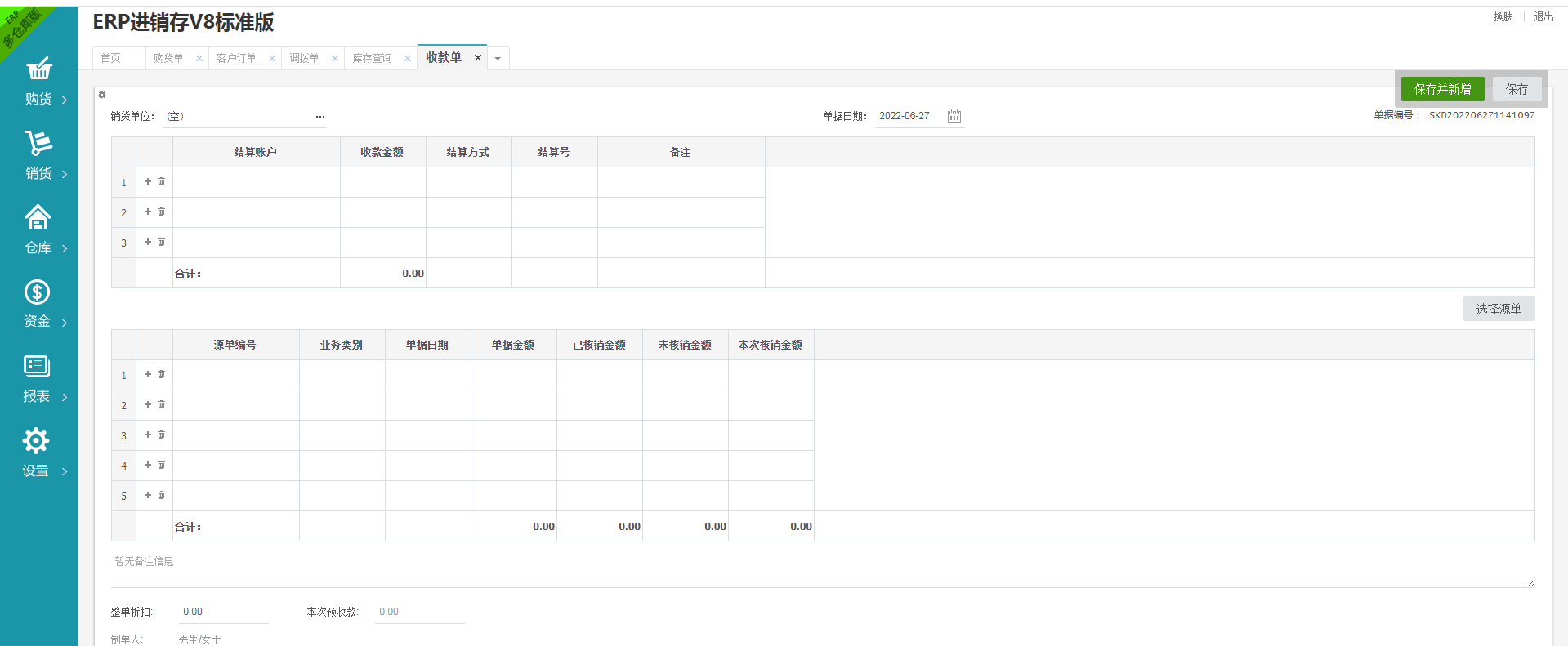Click the 本次预收款 input field
The height and width of the screenshot is (646, 1568).
tap(419, 612)
